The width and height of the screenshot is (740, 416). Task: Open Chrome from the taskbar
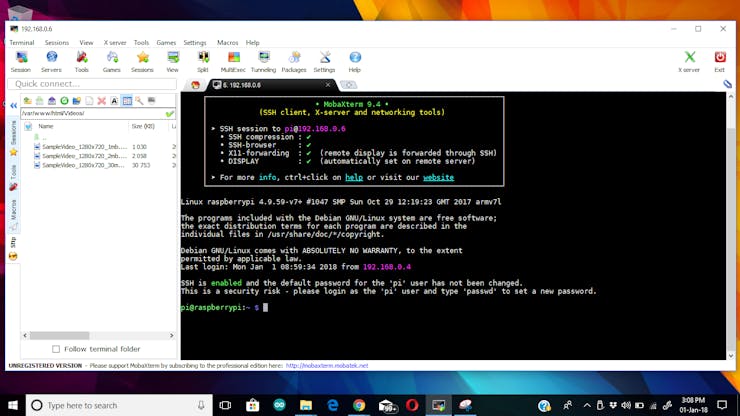pos(359,405)
